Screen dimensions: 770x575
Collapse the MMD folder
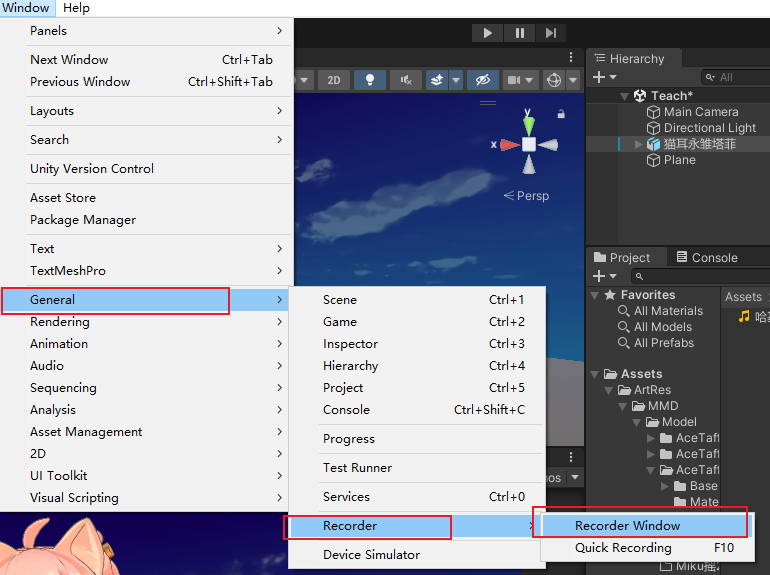pos(623,406)
